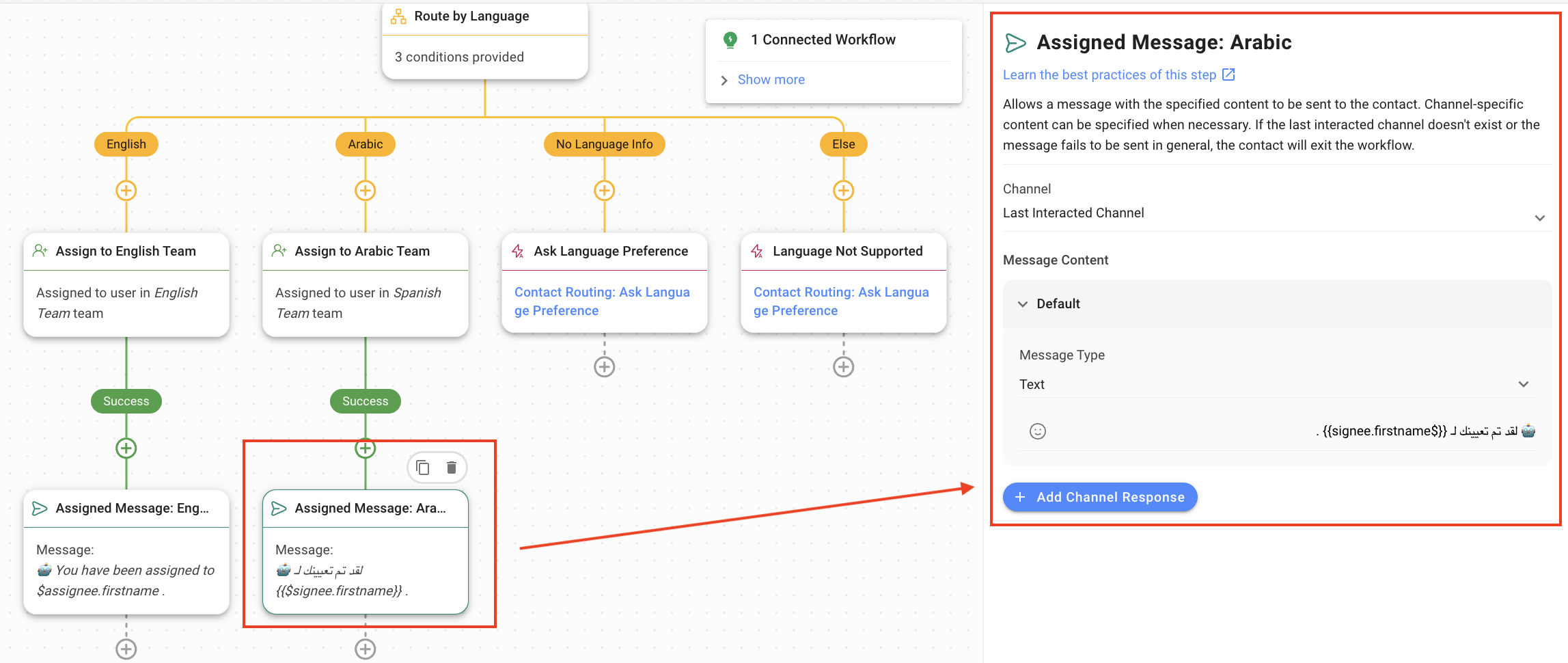
Task: Select the Assign to Arabic Team node
Action: (366, 284)
